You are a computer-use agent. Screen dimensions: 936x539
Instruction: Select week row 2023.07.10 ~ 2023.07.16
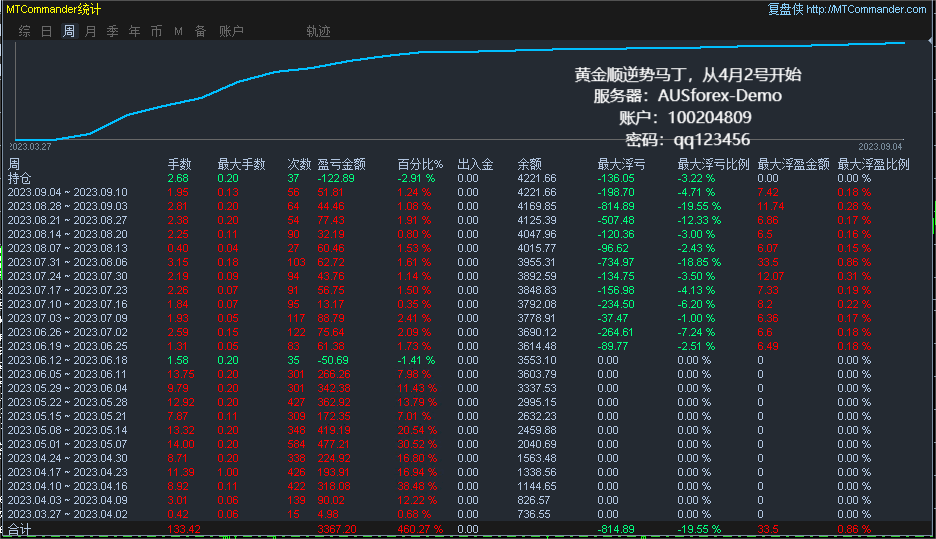point(67,304)
